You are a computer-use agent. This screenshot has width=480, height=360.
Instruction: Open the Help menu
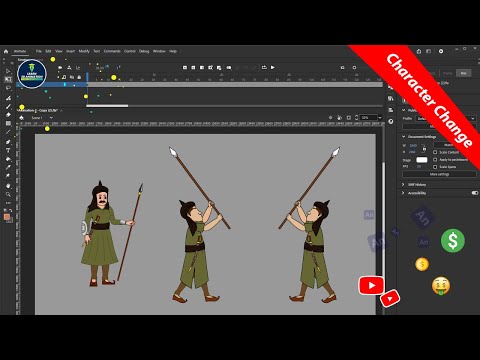[x=173, y=51]
